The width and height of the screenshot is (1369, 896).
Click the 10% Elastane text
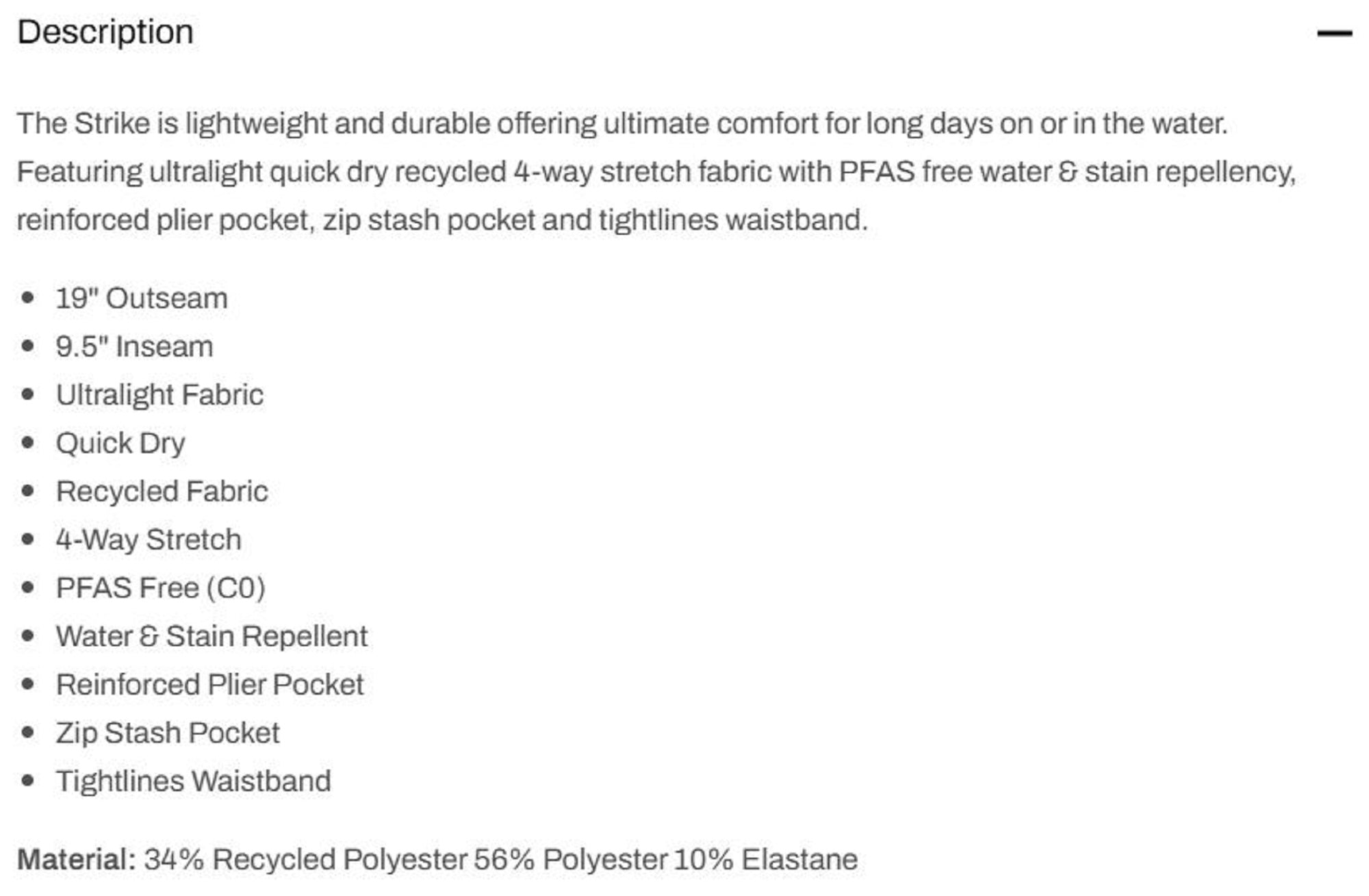pos(766,860)
